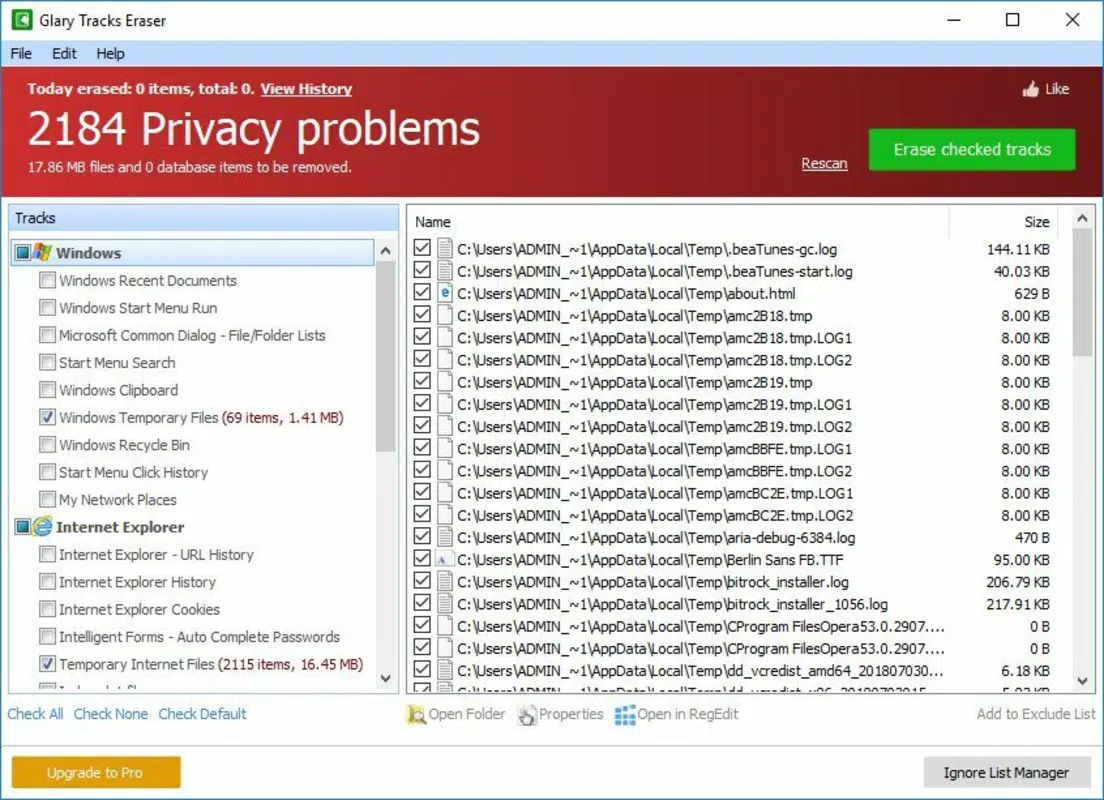Click the Properties icon
The height and width of the screenshot is (800, 1104).
pyautogui.click(x=527, y=714)
